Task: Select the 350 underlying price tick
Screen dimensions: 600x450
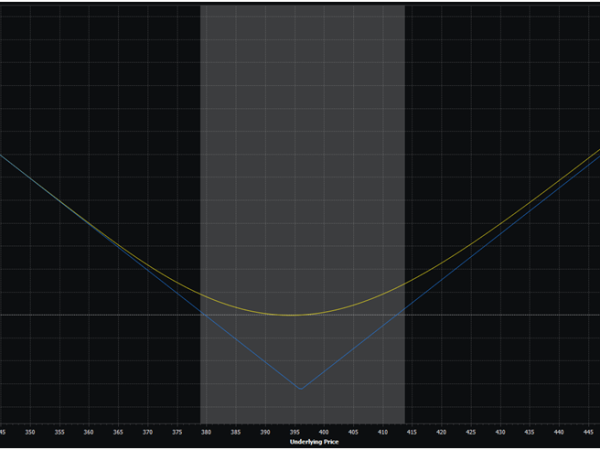Action: [30, 432]
